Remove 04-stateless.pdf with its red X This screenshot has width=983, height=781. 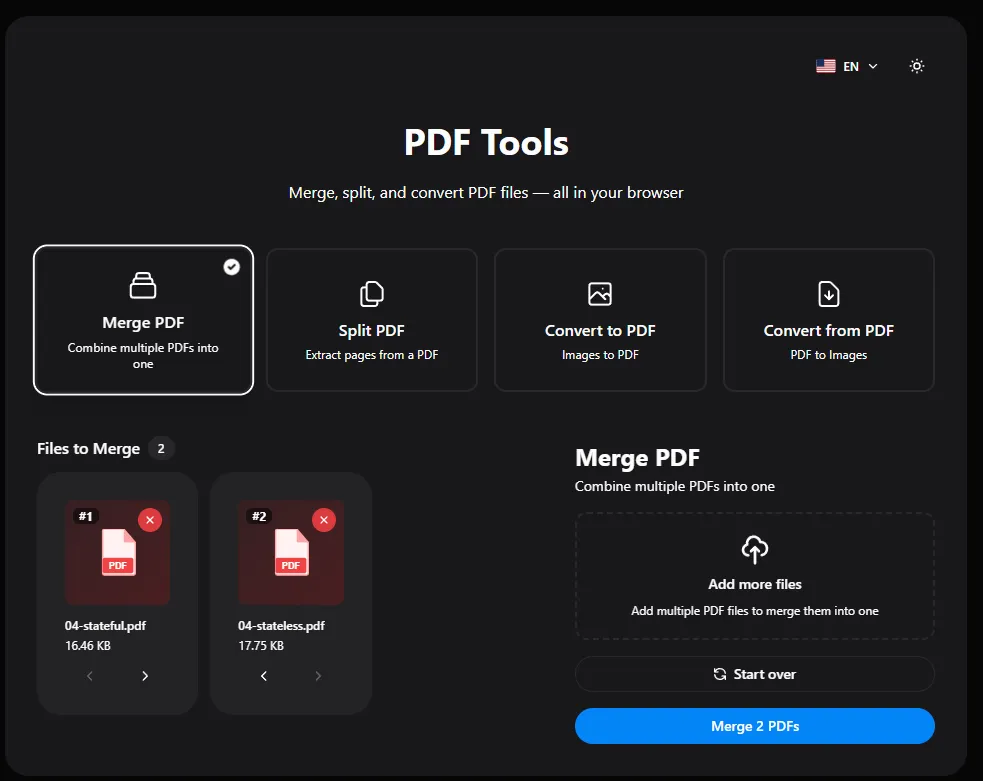click(324, 519)
